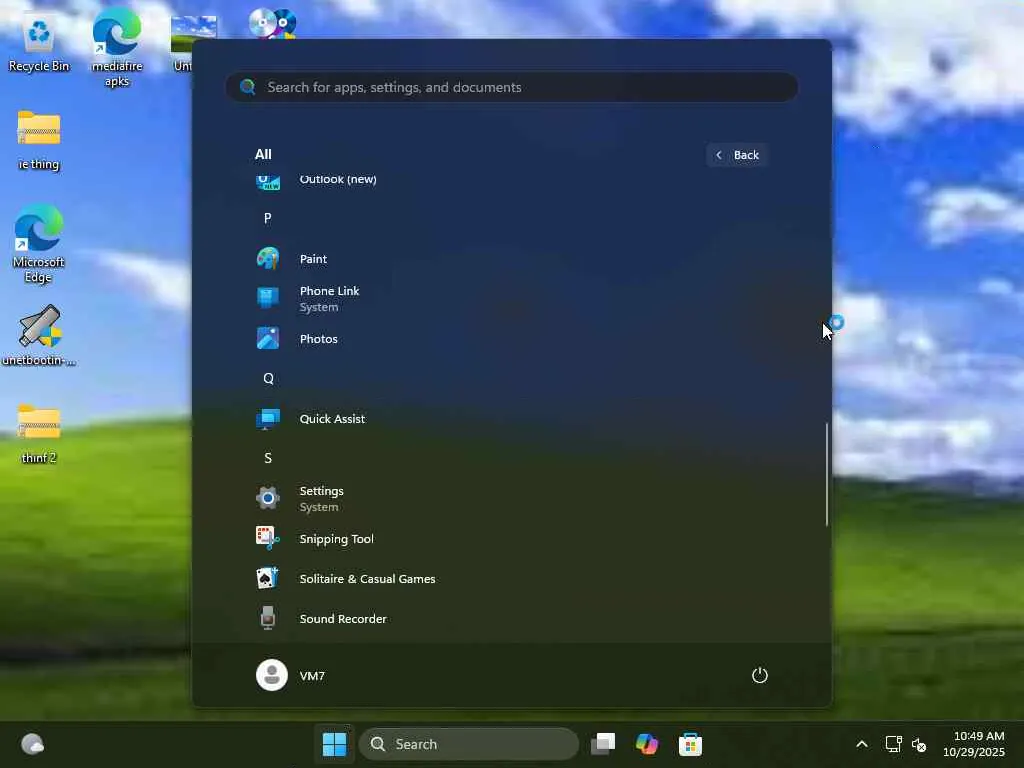Open the 'ie thing' zipped folder
Screen dimensions: 1024x768
pyautogui.click(x=39, y=140)
